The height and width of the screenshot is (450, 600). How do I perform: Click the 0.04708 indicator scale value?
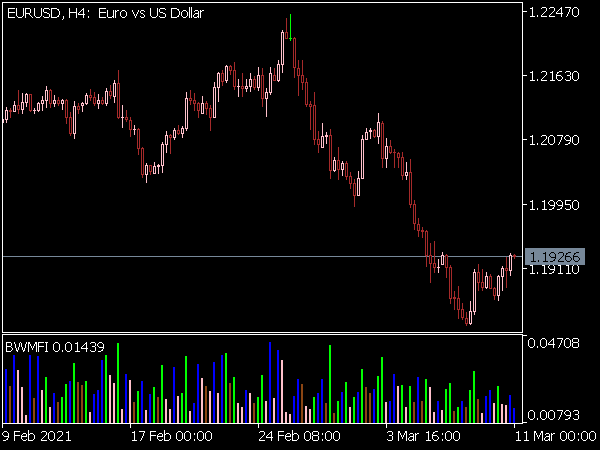pyautogui.click(x=553, y=343)
